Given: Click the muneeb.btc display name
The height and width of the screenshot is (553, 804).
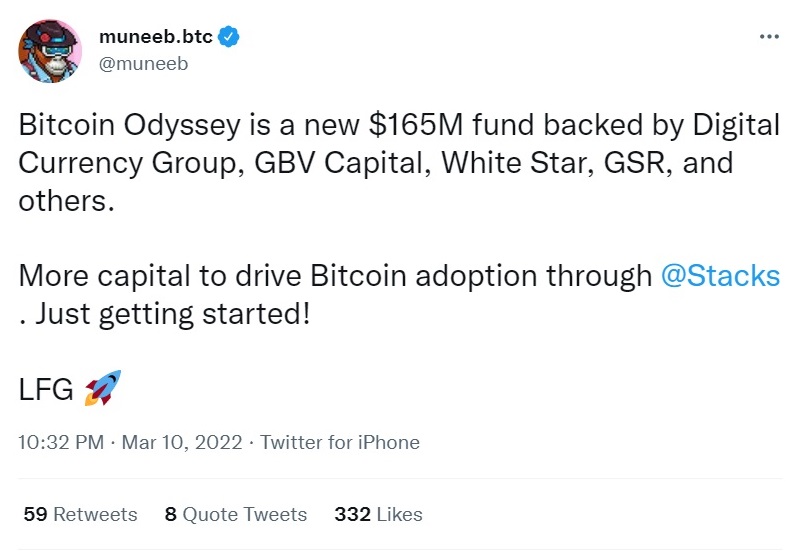Looking at the screenshot, I should click(155, 36).
